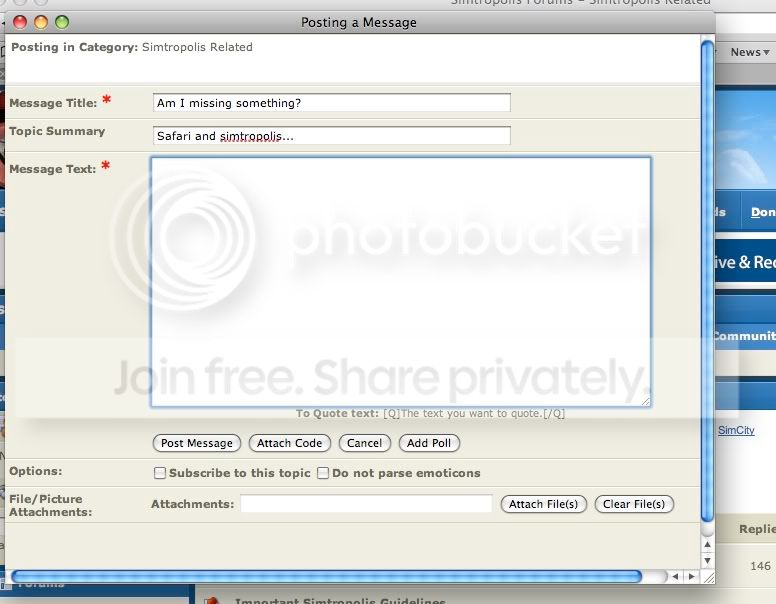This screenshot has height=604, width=776.
Task: Click the vertical scrollbar thumb
Action: (x=707, y=281)
